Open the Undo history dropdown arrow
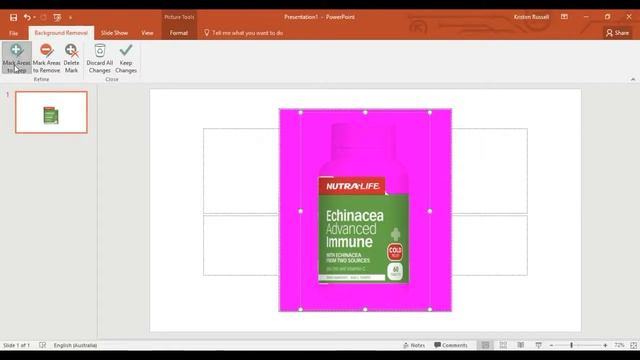640x360 pixels. [x=34, y=17]
